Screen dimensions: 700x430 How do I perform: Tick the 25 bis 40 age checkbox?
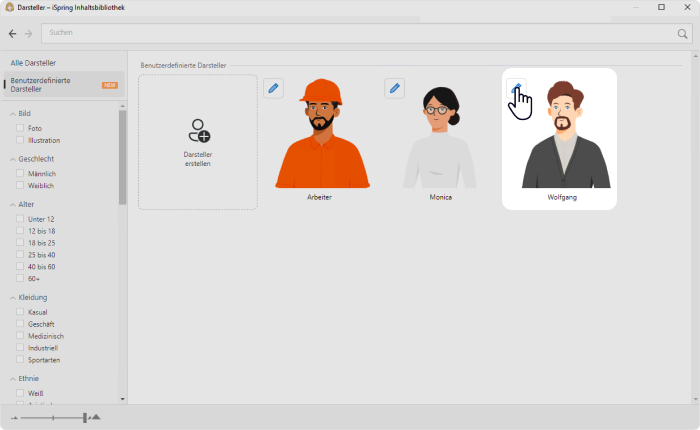20,255
